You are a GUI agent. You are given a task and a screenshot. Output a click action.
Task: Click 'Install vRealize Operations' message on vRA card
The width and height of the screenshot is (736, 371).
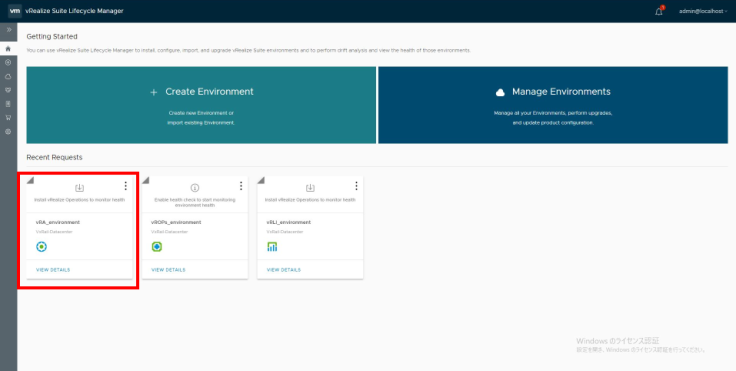79,200
